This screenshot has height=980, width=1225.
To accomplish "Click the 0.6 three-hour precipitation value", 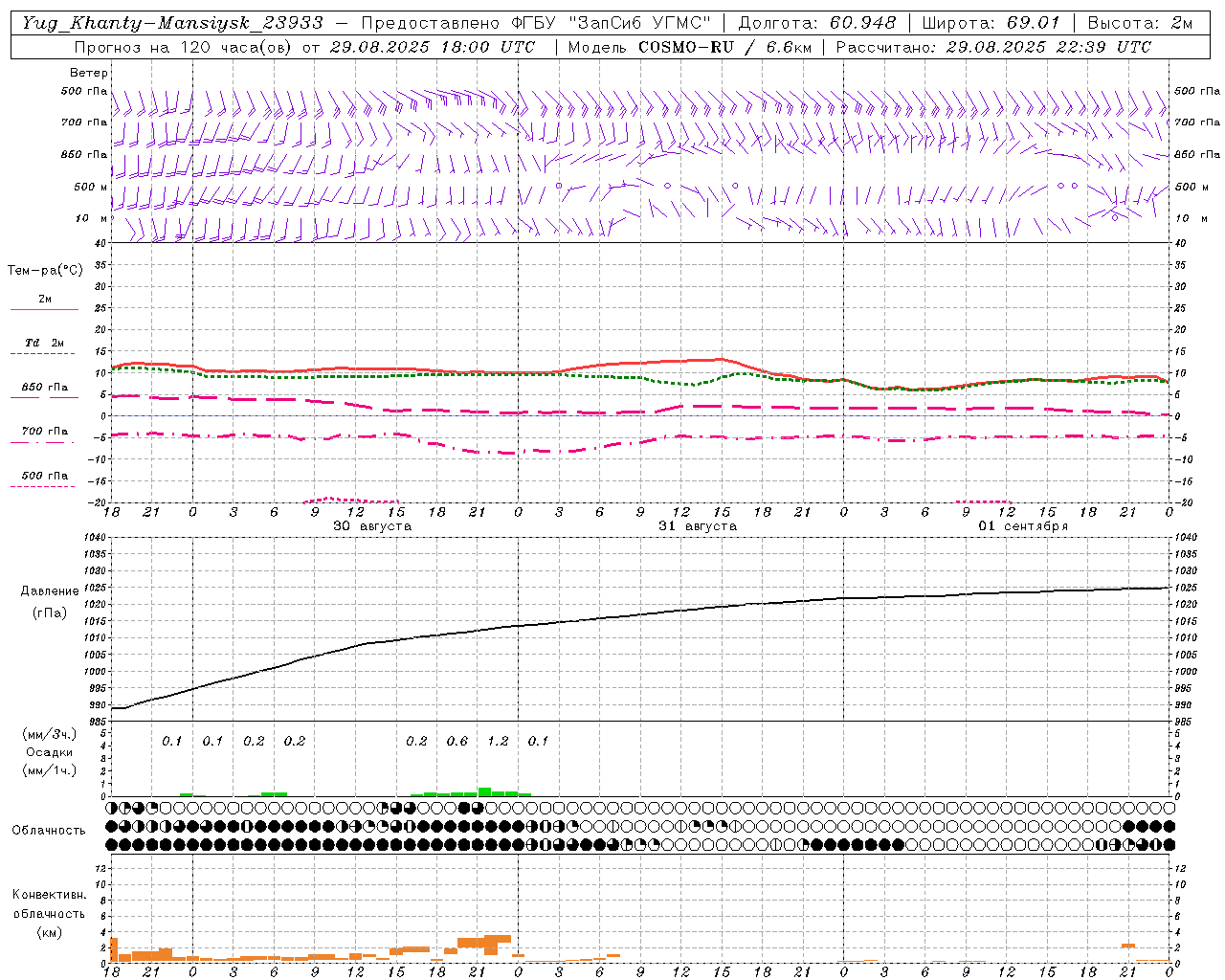I will coord(457,741).
